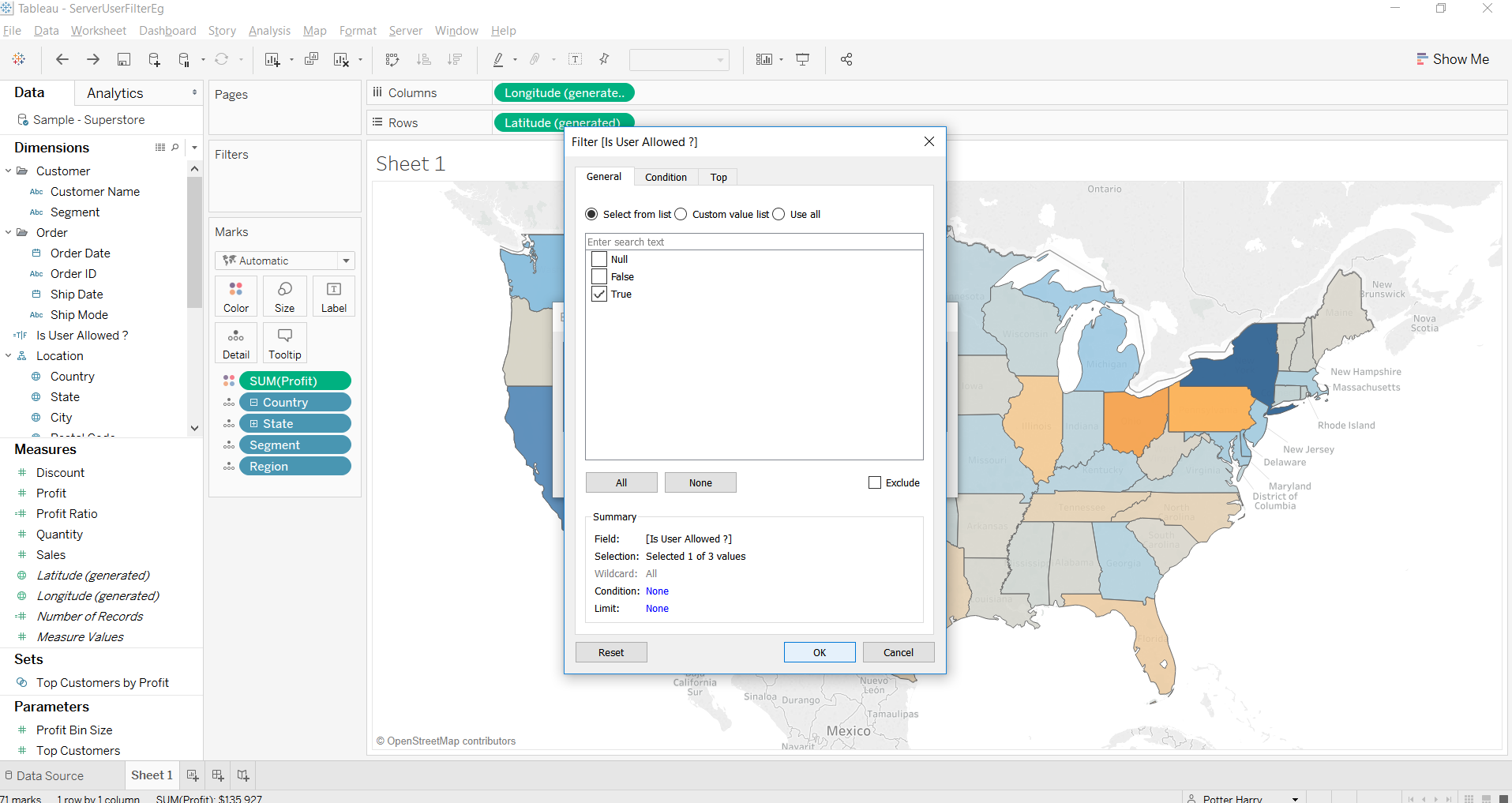Screen dimensions: 1512x803
Task: Switch to the Top tab
Action: [718, 177]
